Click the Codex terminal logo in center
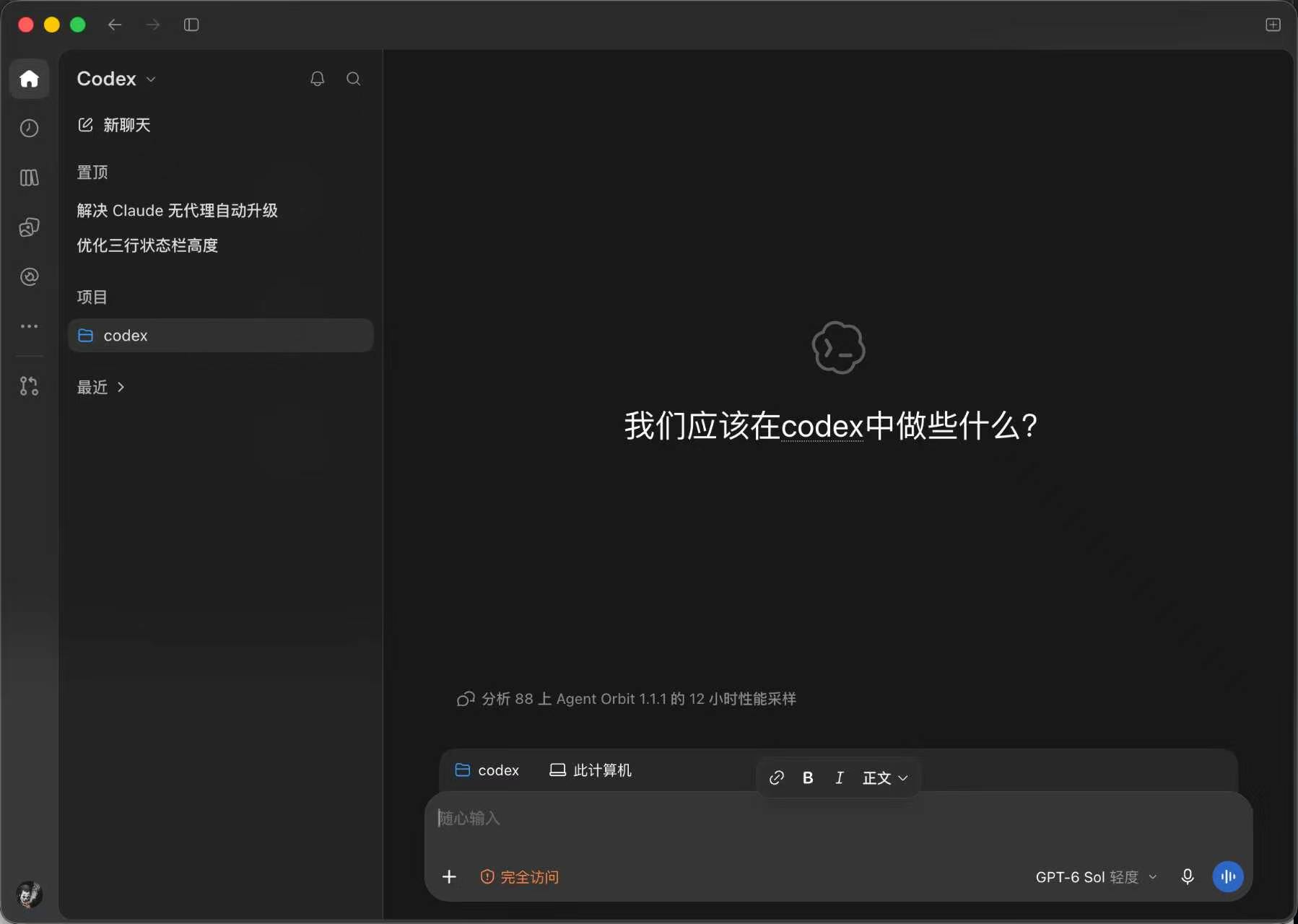 [838, 348]
